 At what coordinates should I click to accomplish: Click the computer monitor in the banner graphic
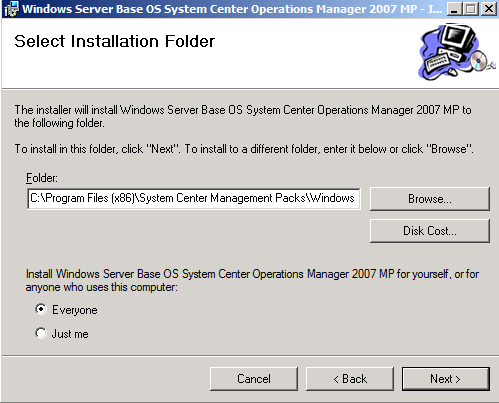point(456,37)
